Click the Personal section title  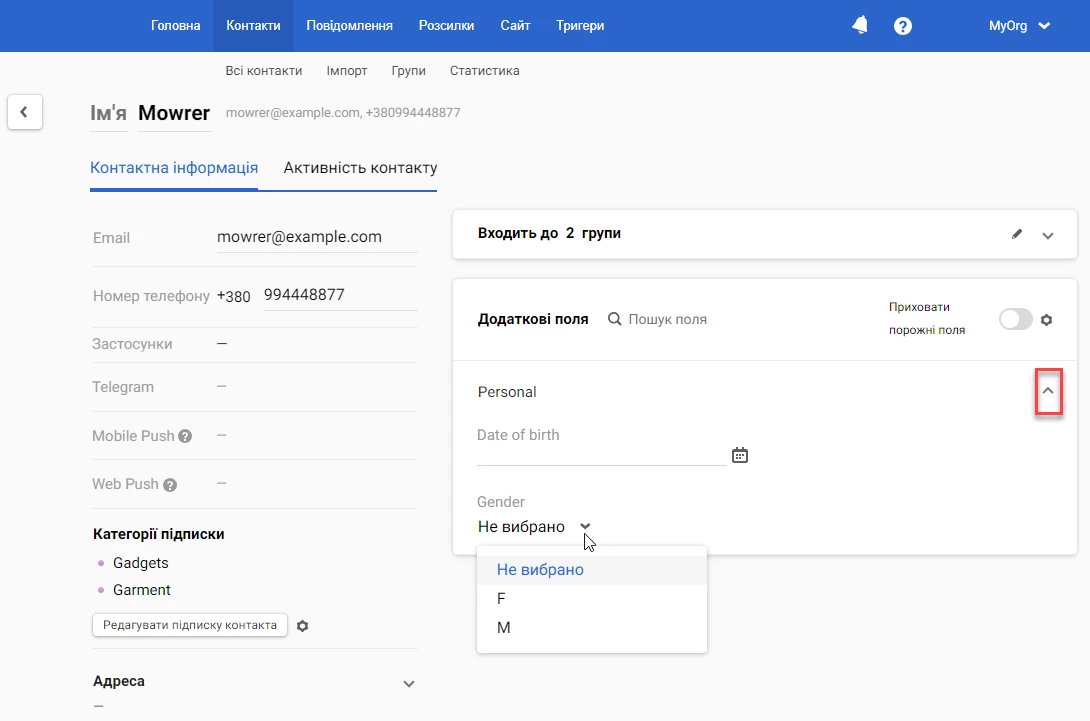507,392
